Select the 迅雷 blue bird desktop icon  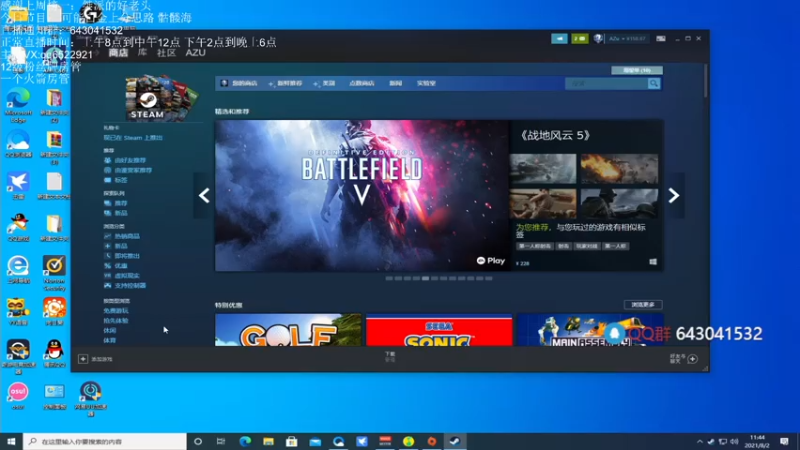(x=18, y=186)
